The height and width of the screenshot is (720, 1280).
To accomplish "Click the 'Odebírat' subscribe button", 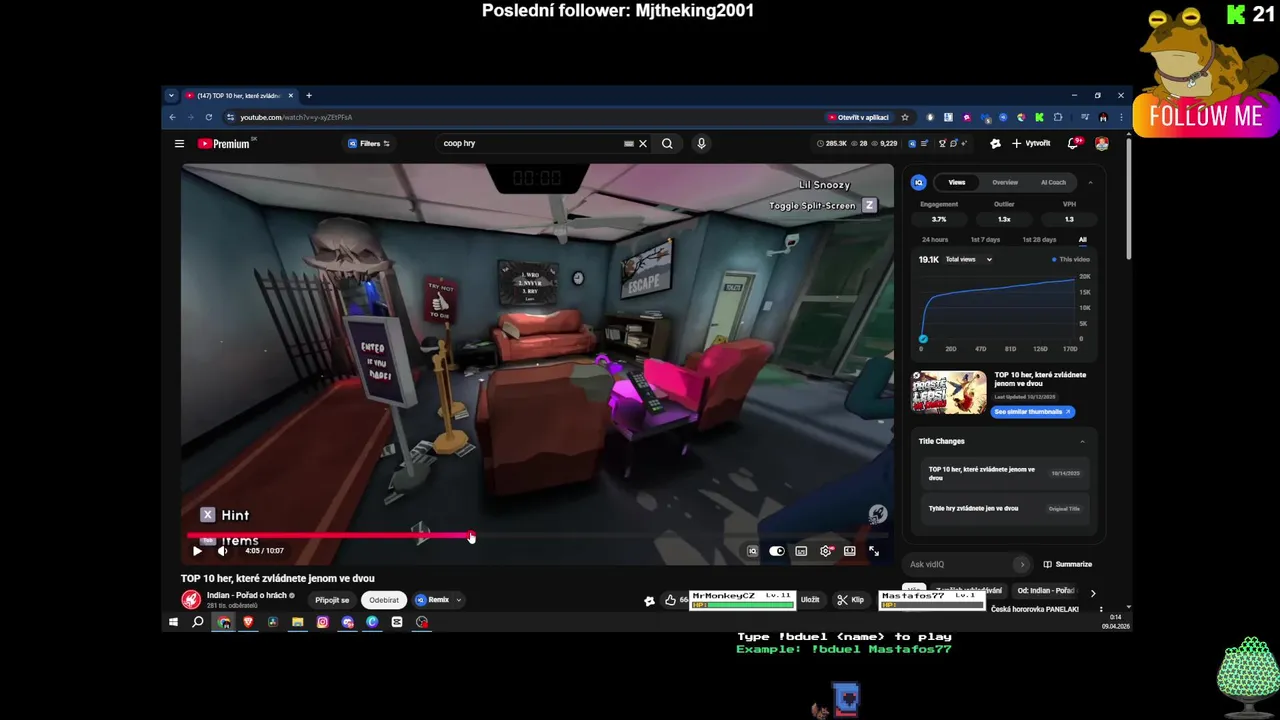I will [384, 600].
